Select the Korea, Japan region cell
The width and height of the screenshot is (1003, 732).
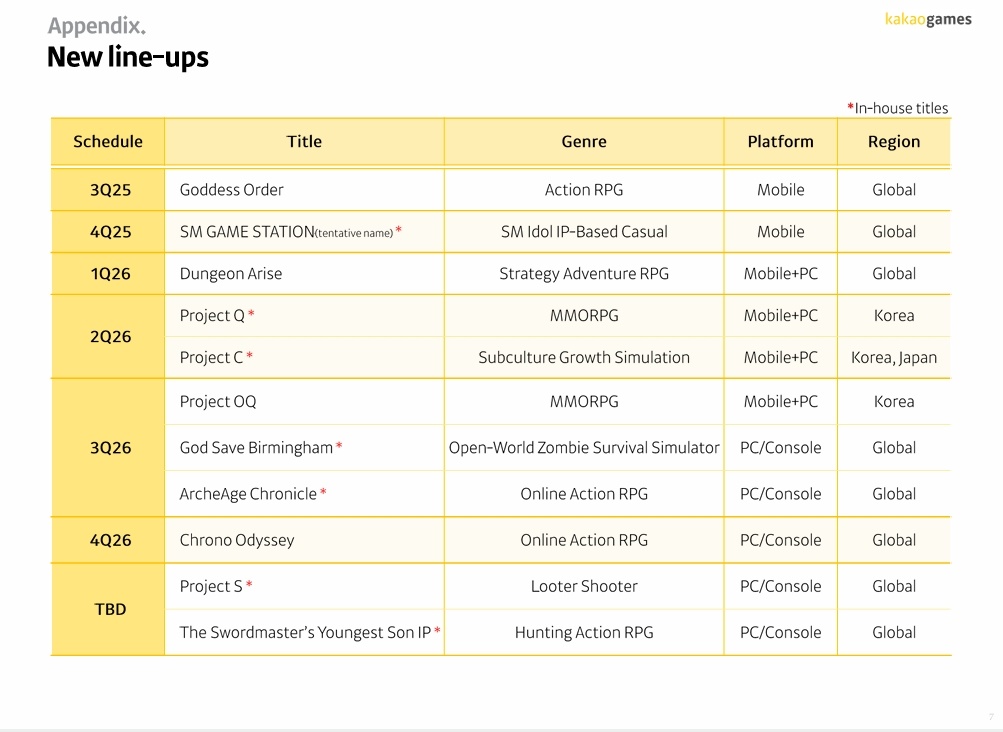point(893,358)
